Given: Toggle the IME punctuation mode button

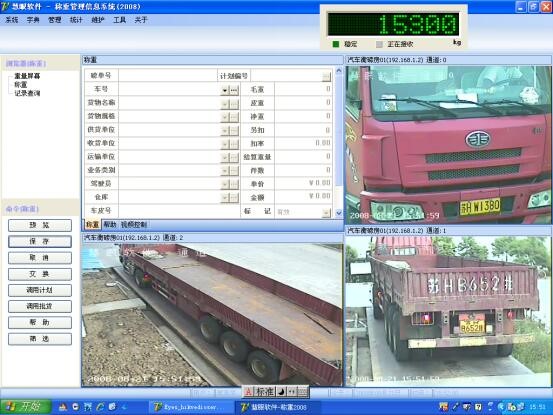Looking at the screenshot, I should [293, 391].
